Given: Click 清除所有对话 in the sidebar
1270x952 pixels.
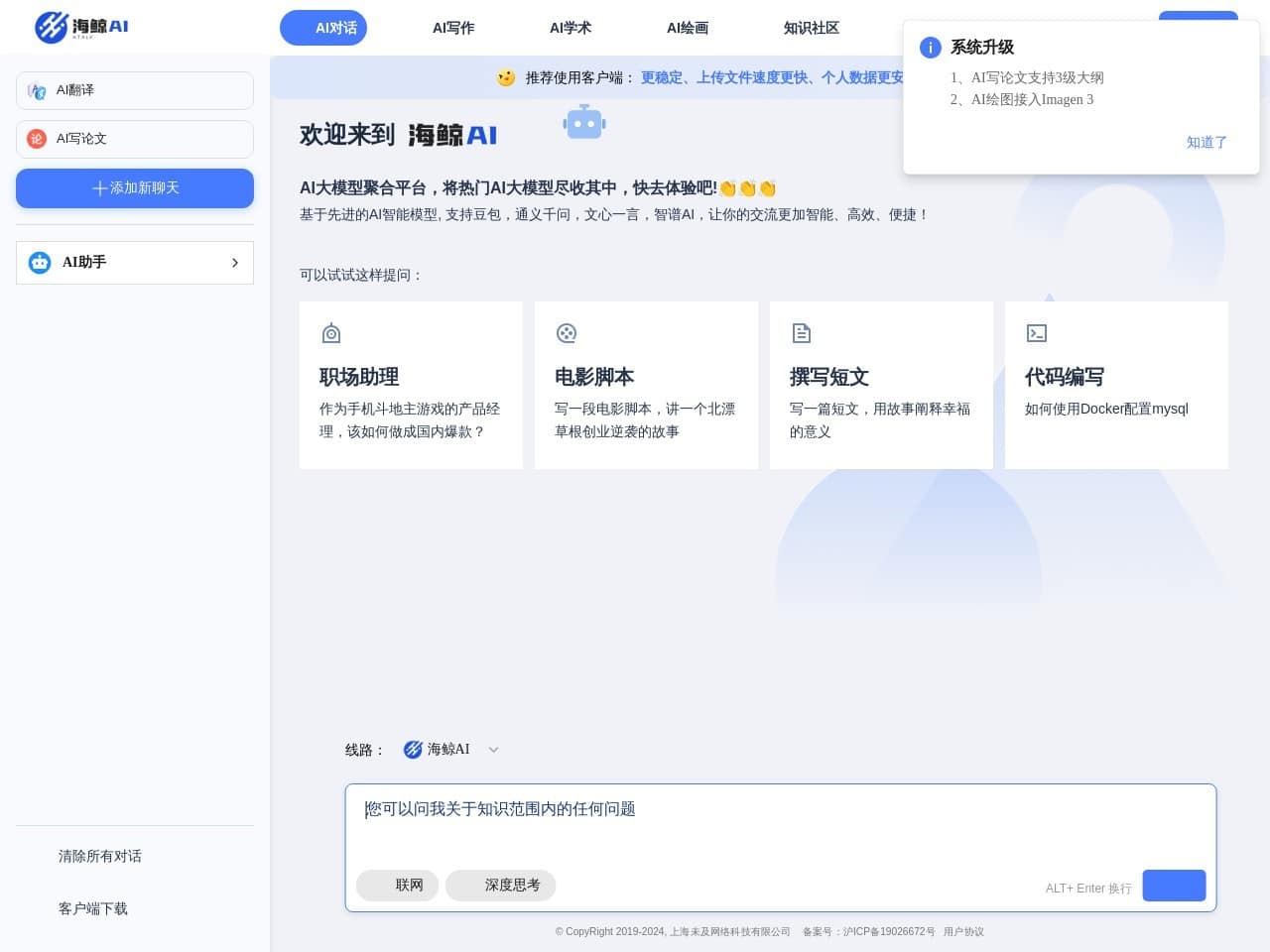Looking at the screenshot, I should 100,856.
